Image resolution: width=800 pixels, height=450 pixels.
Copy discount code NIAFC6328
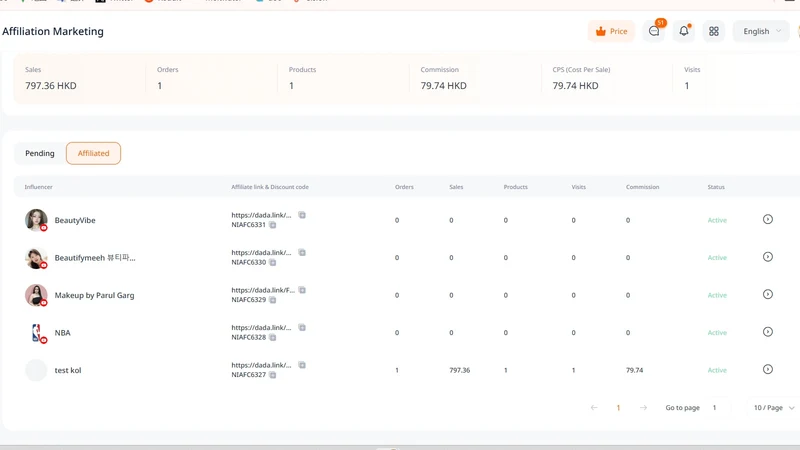(x=272, y=337)
